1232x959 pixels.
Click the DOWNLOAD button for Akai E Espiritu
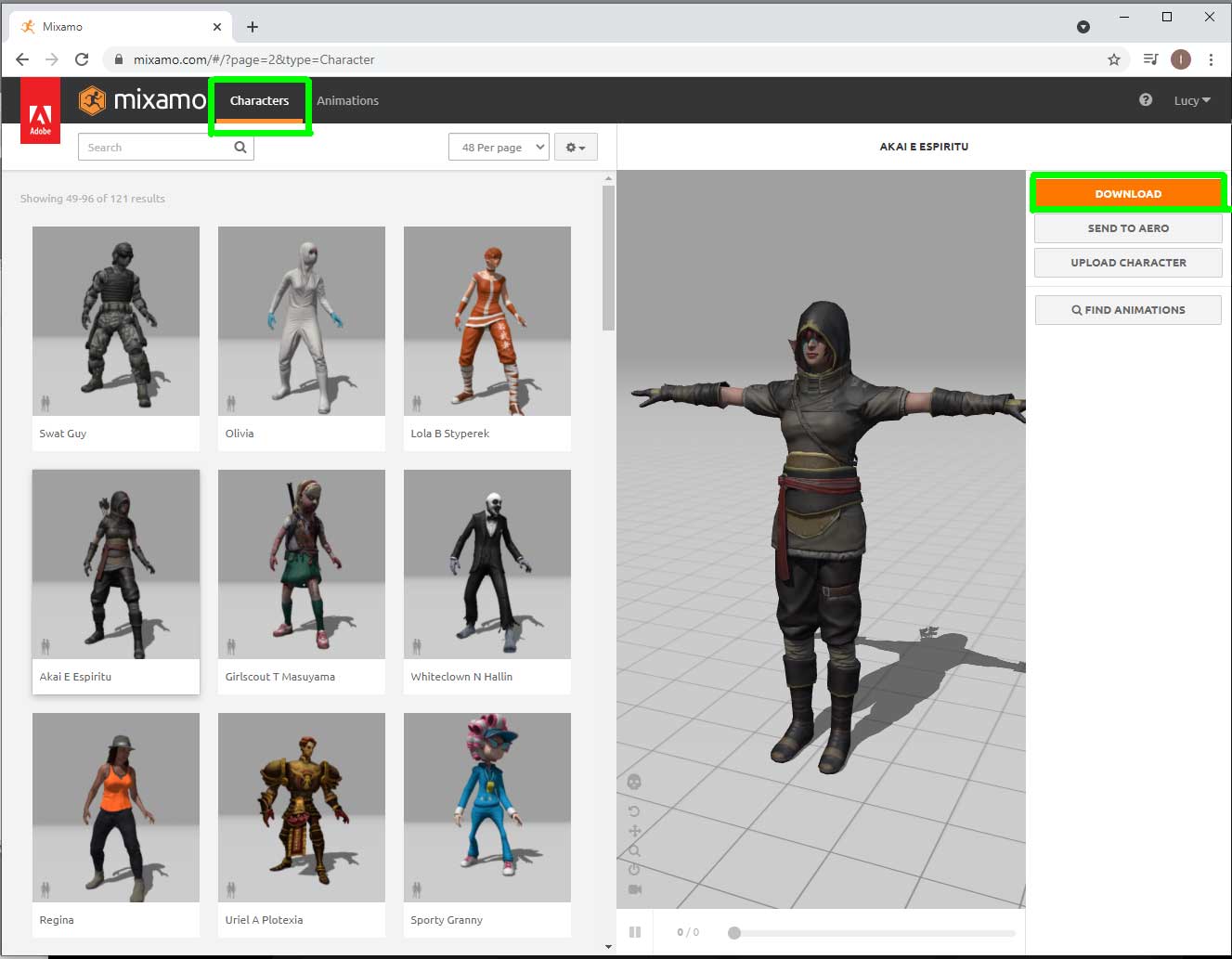click(x=1127, y=193)
